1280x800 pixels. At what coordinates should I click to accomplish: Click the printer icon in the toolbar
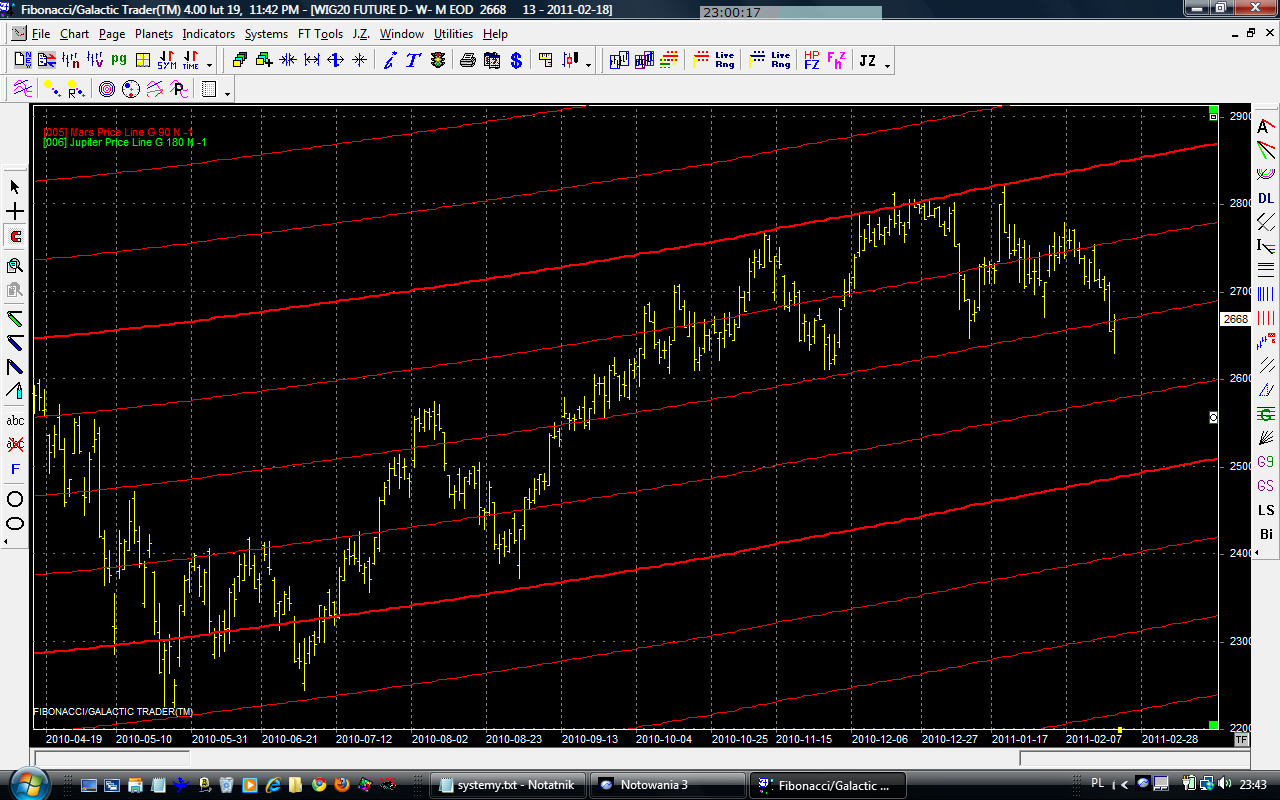pos(467,61)
